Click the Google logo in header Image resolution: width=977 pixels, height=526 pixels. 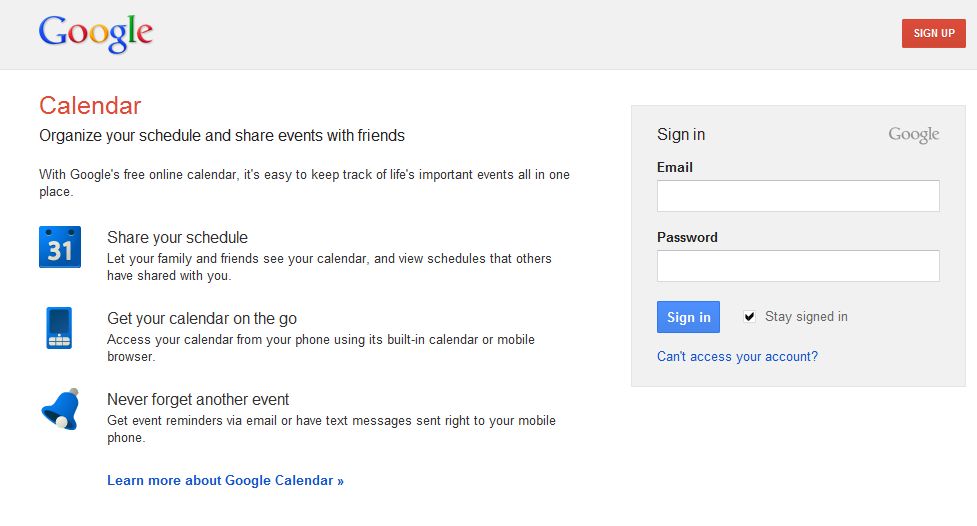click(x=96, y=33)
